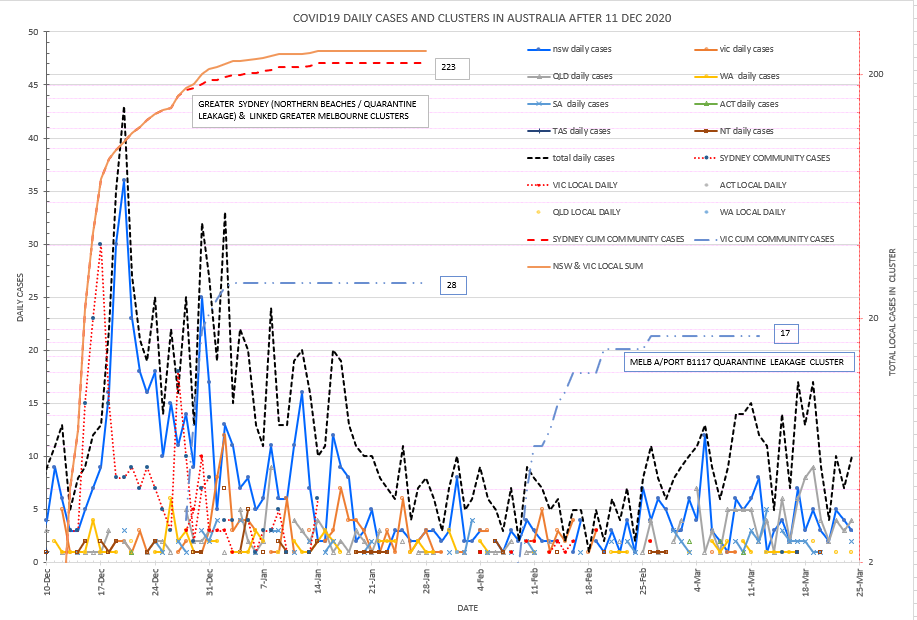Select 'WA daily cases' legend entry
917x620 pixels.
coord(737,76)
